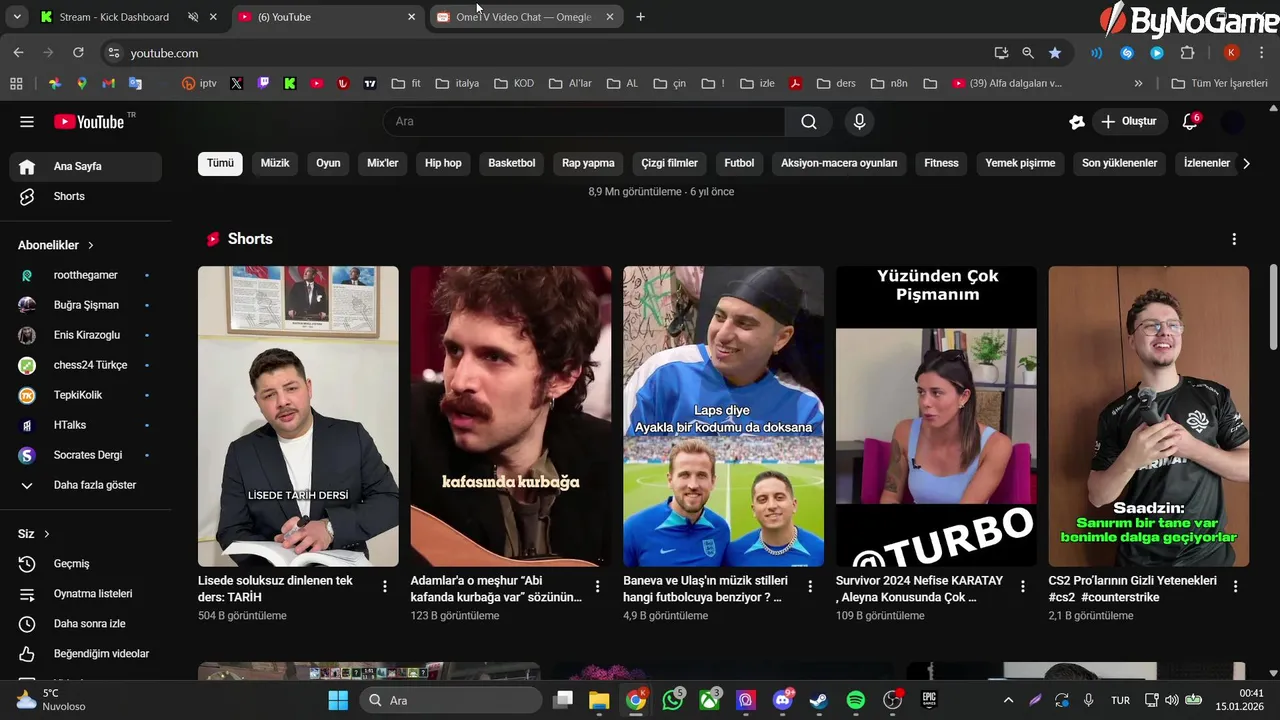Open the YouTube hamburger guide menu

(x=27, y=122)
